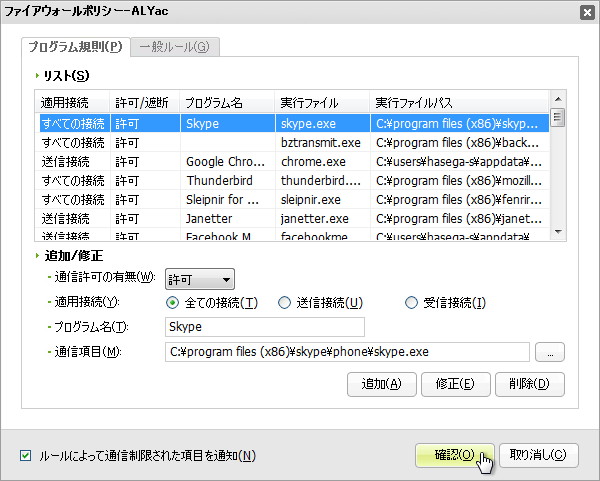Viewport: 600px width, 481px height.
Task: Switch to the 一般ルール(G) tab
Action: coord(174,47)
